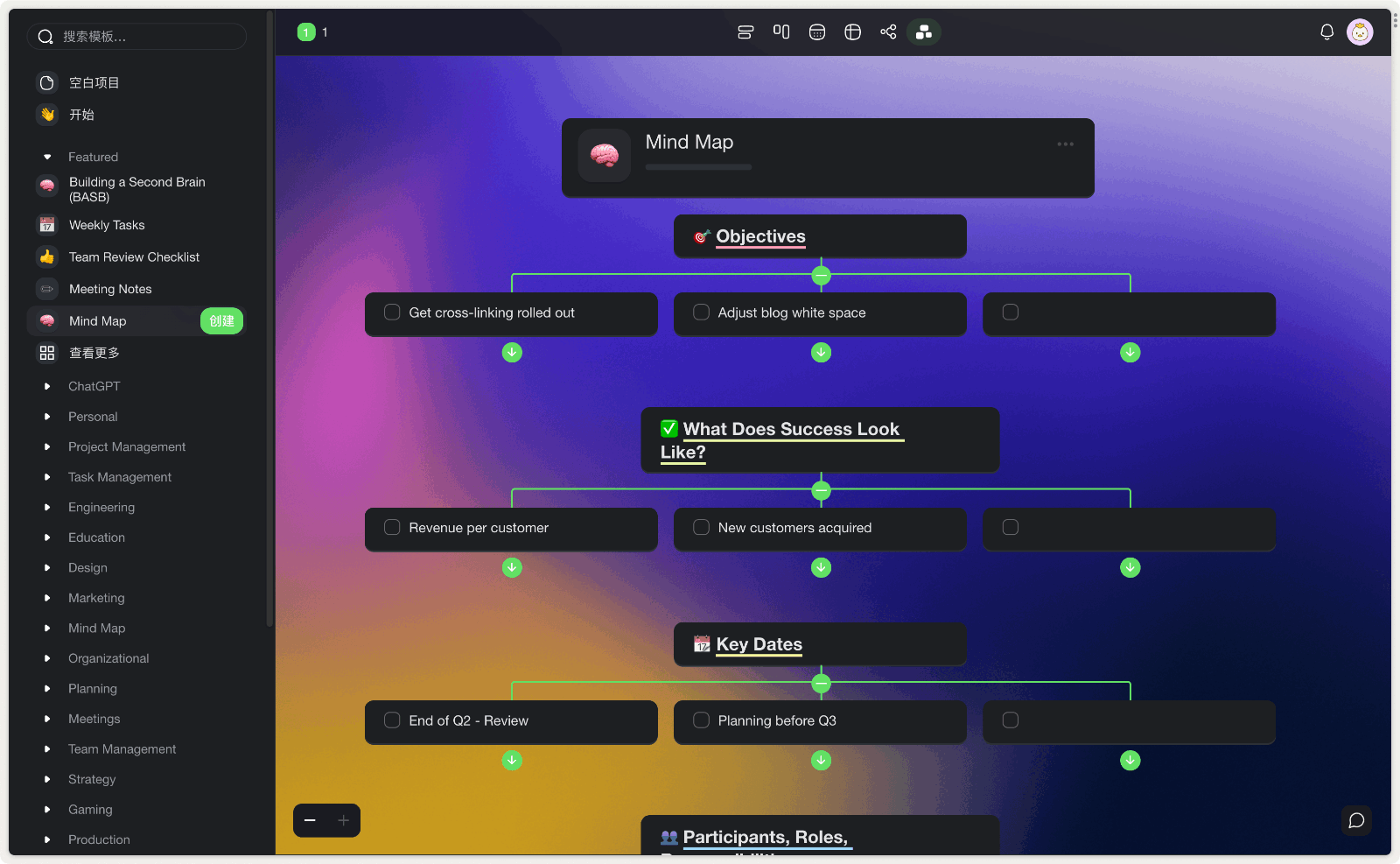This screenshot has height=864, width=1400.
Task: Tick the 'New customers acquired' checkbox
Action: (701, 528)
